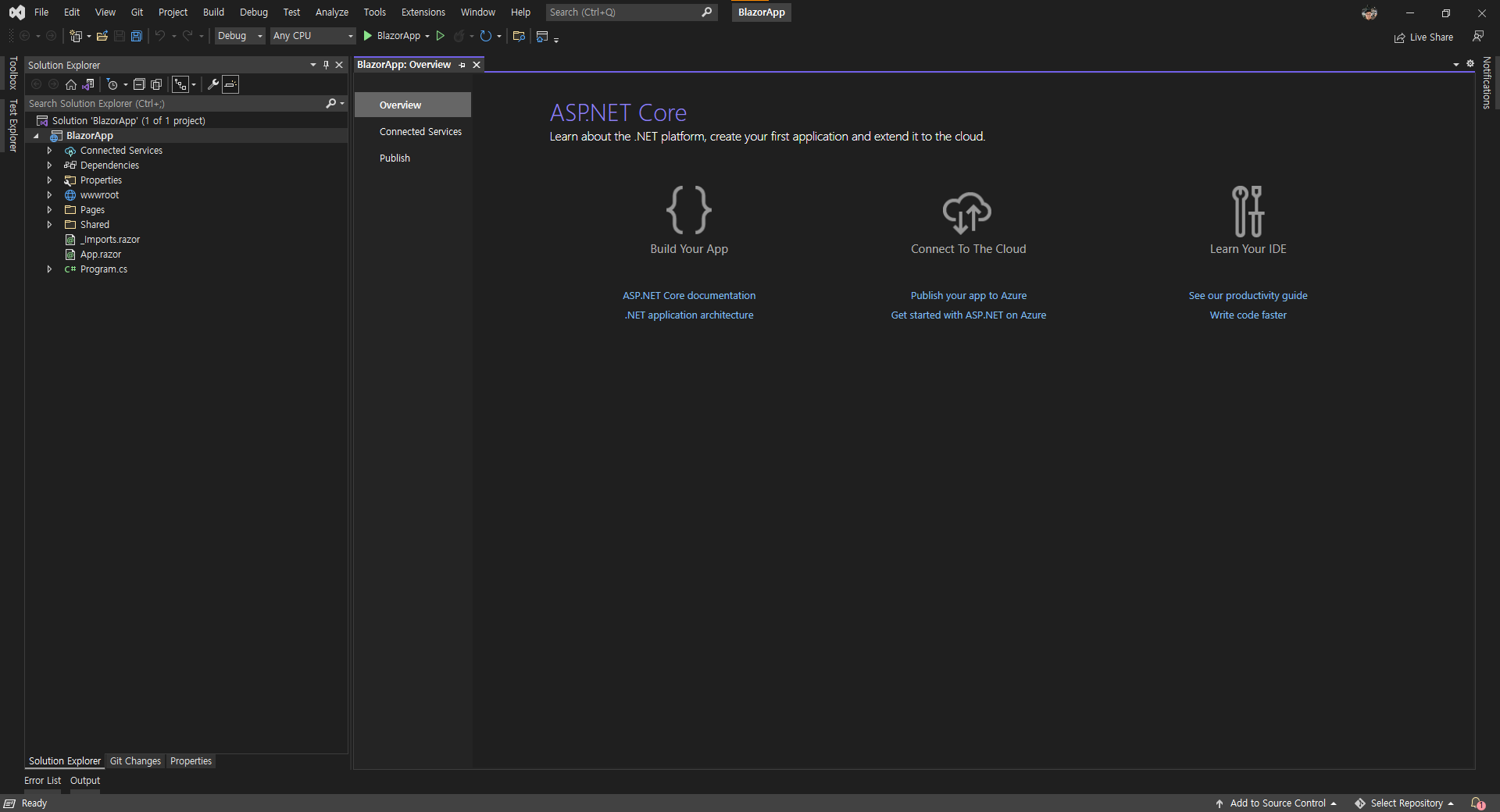Toggle Track Active Item view button
1500x812 pixels.
pos(180,84)
